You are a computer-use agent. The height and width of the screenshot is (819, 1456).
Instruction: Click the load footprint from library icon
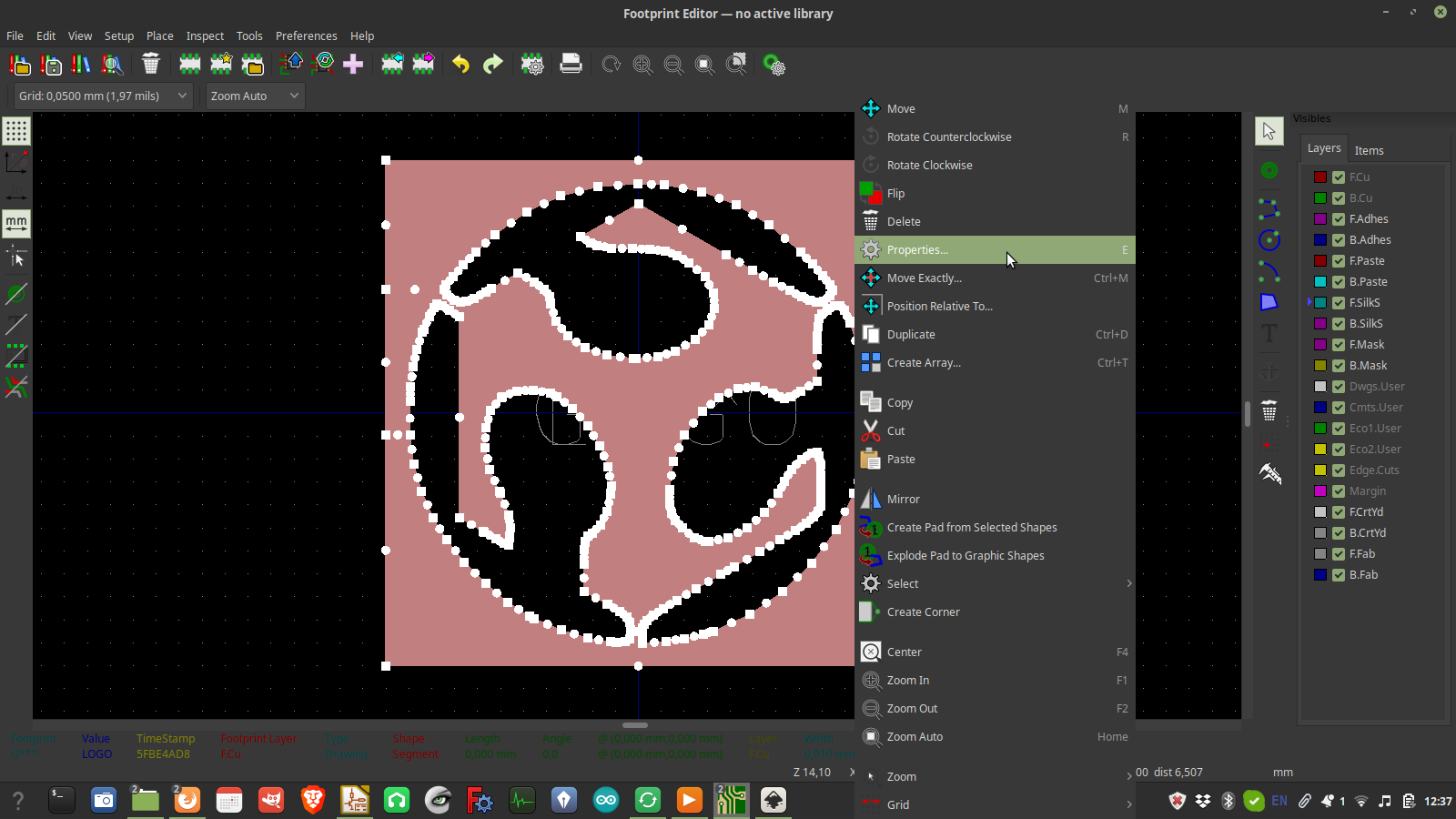pos(253,64)
